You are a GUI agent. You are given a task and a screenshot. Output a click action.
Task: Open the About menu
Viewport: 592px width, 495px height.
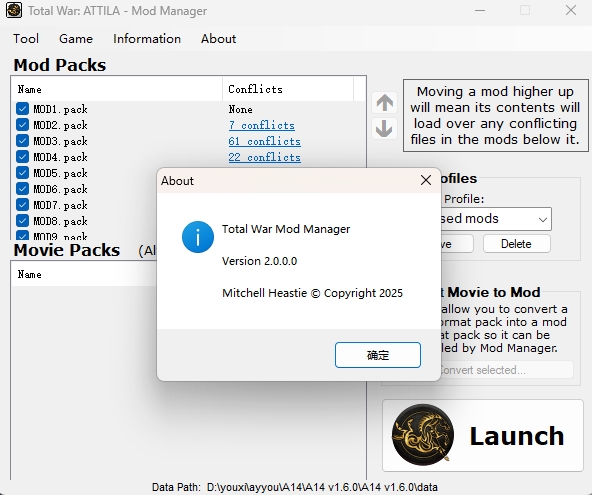219,39
